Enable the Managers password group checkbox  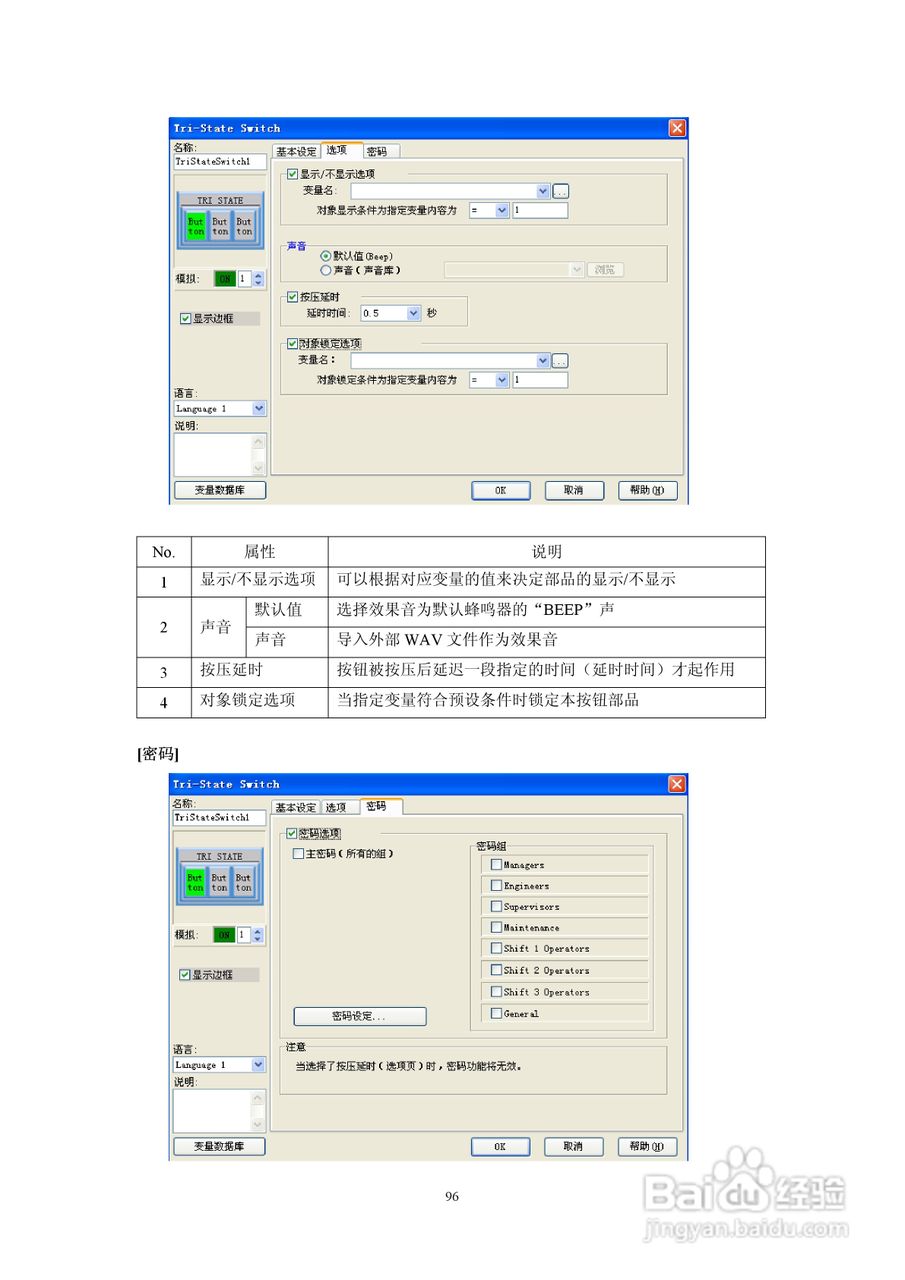click(x=496, y=864)
